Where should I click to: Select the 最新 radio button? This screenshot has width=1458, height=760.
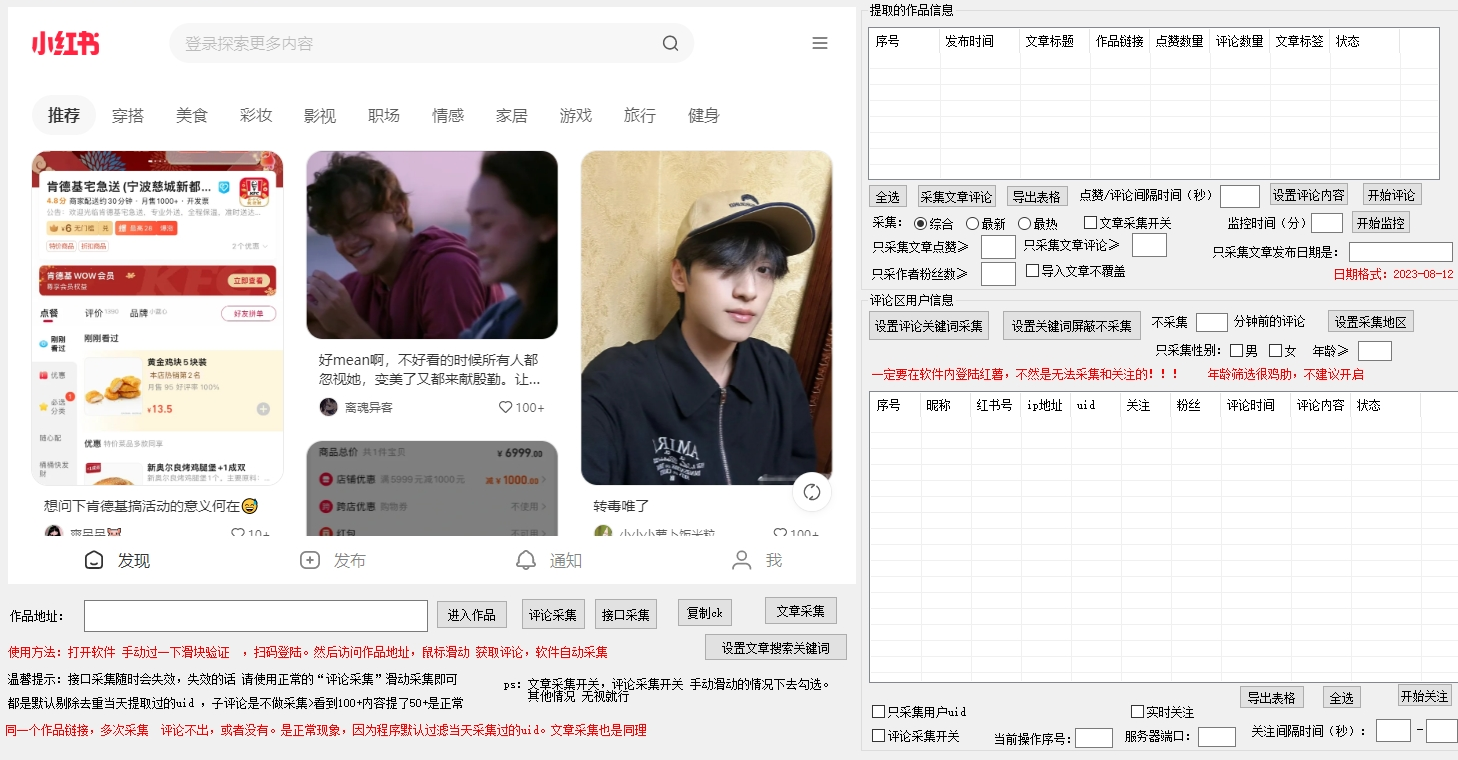pos(972,222)
